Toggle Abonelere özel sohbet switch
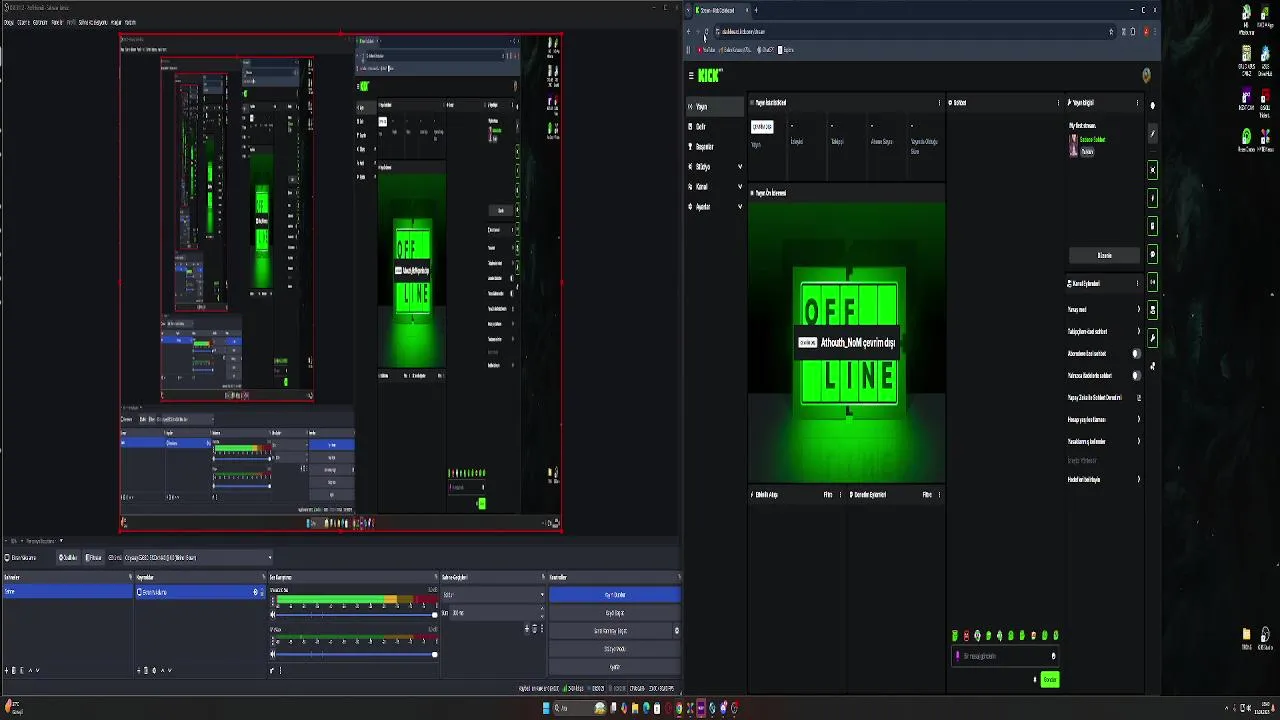1280x720 pixels. (1136, 353)
